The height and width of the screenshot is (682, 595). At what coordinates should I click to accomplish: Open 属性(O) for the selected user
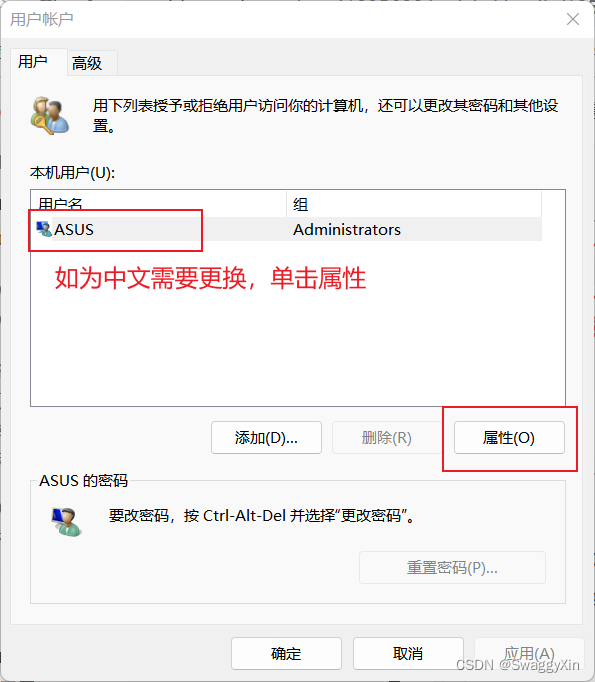point(509,438)
